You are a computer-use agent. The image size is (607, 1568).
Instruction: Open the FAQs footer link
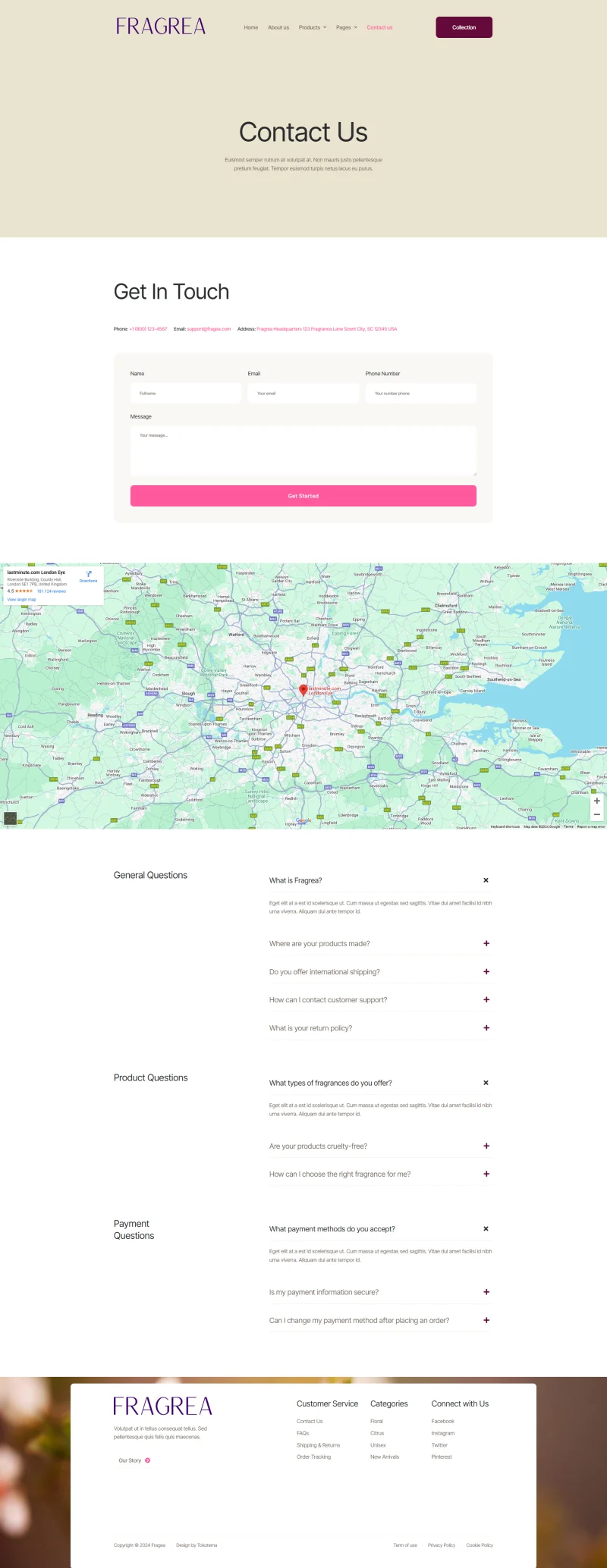[x=303, y=1433]
